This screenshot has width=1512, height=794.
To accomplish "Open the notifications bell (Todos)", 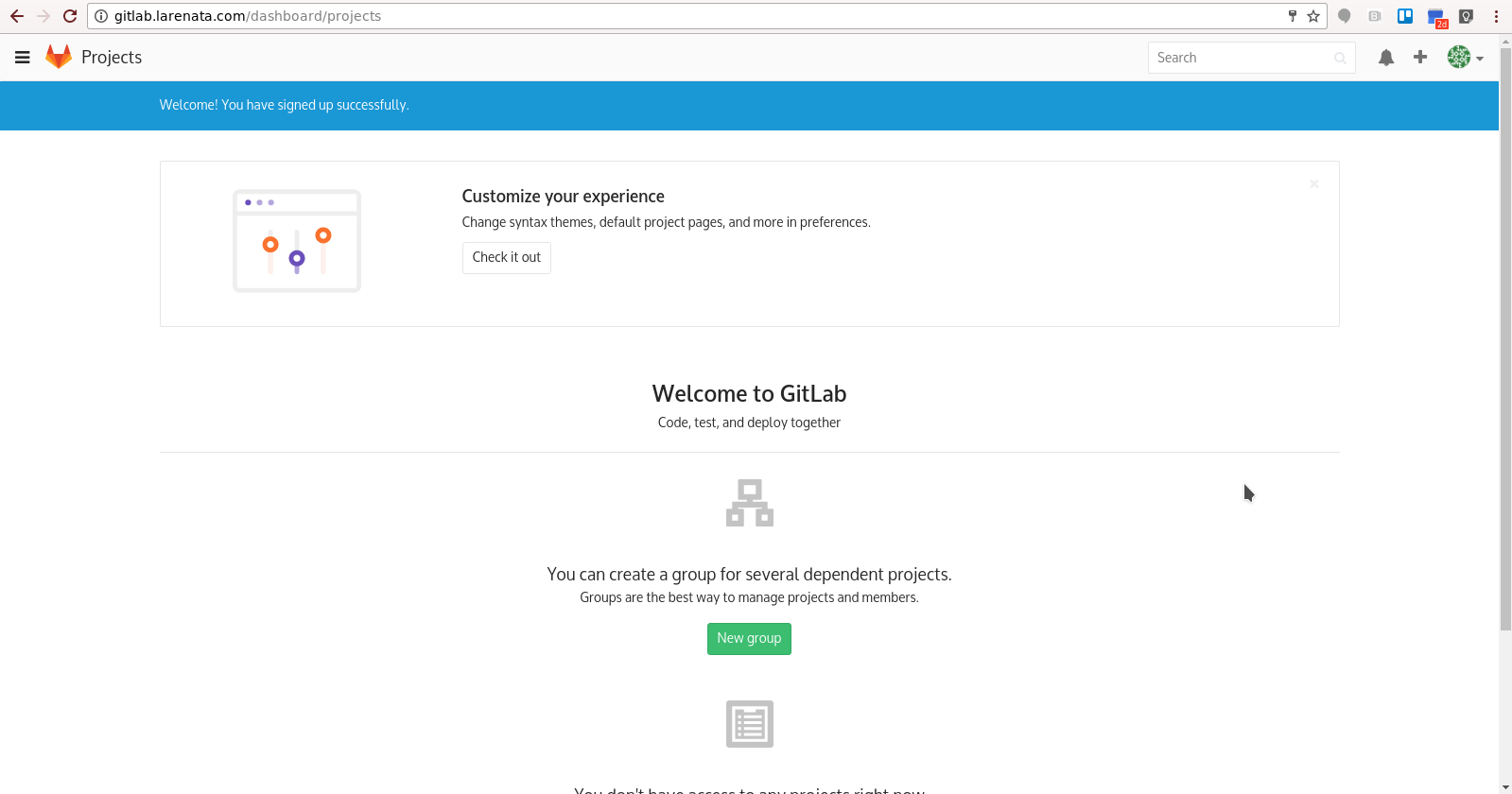I will (x=1386, y=58).
